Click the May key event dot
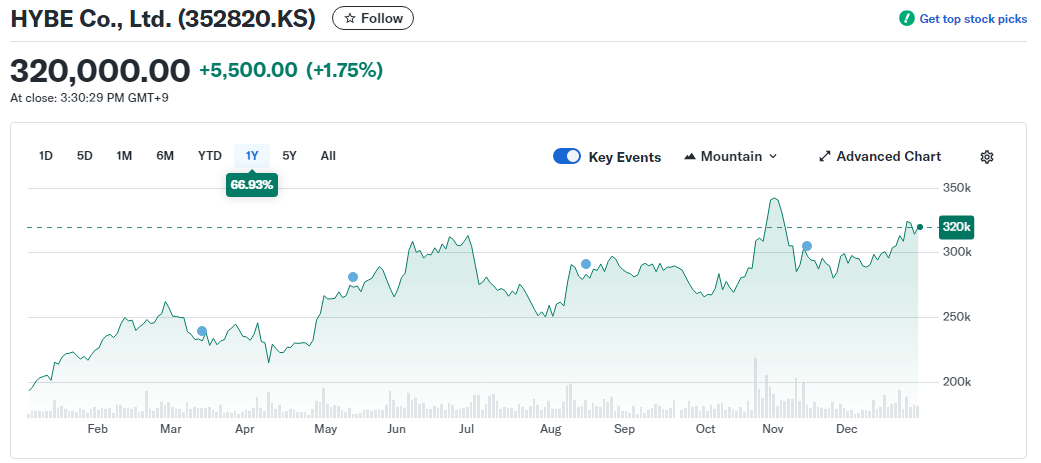 (352, 277)
